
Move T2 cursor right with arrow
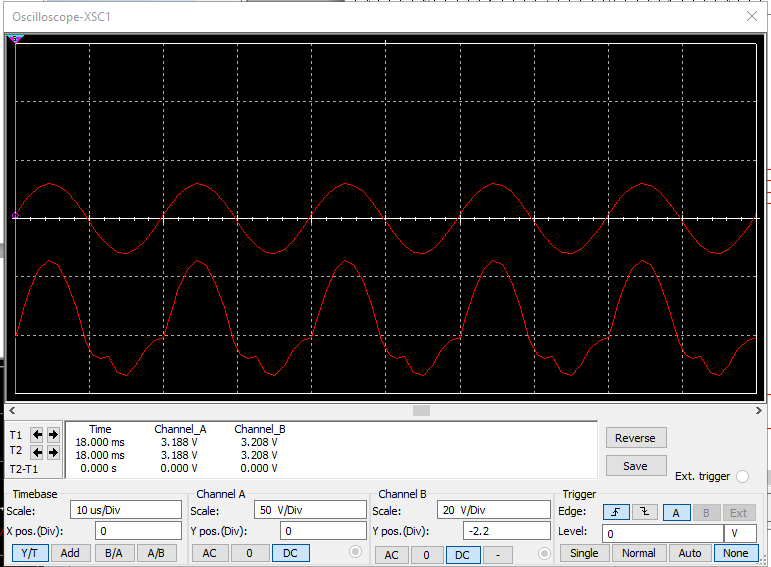click(53, 452)
